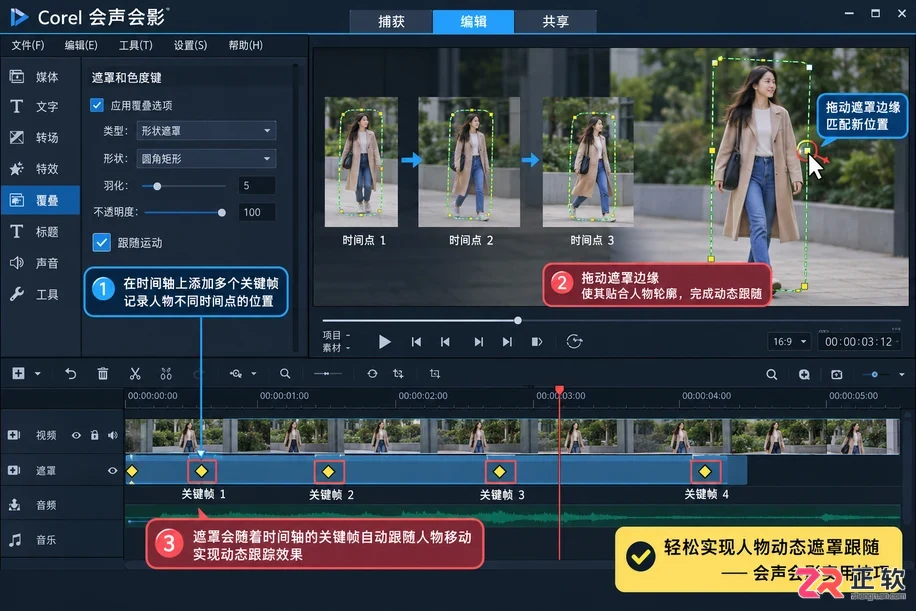Click the preview scrubber handle
The height and width of the screenshot is (611, 916).
pyautogui.click(x=518, y=320)
